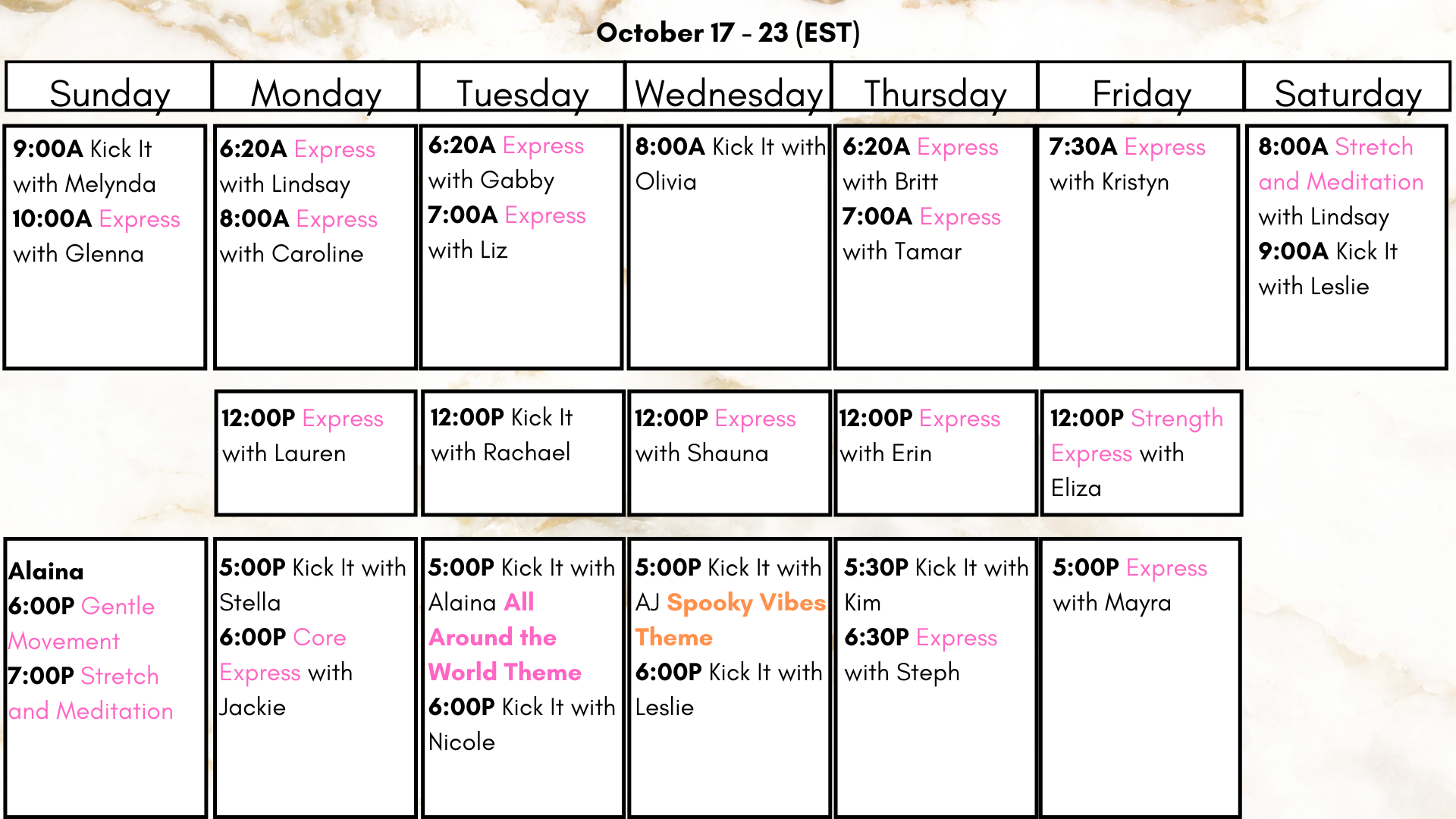The width and height of the screenshot is (1456, 819).
Task: Choose Monday 6:20A Express with Lindsay
Action: pos(297,166)
